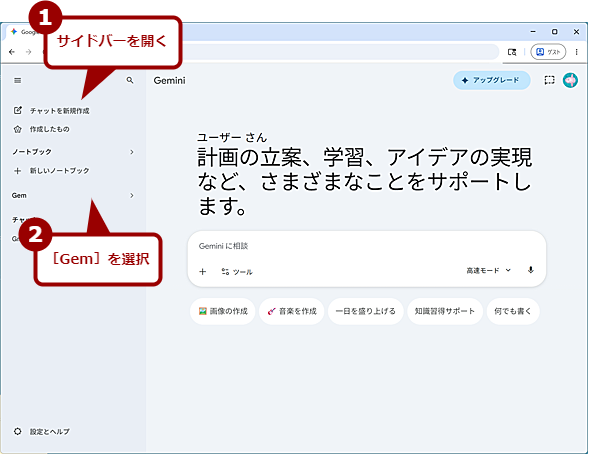
Task: Expand the Gem section chevron
Action: pyautogui.click(x=131, y=195)
